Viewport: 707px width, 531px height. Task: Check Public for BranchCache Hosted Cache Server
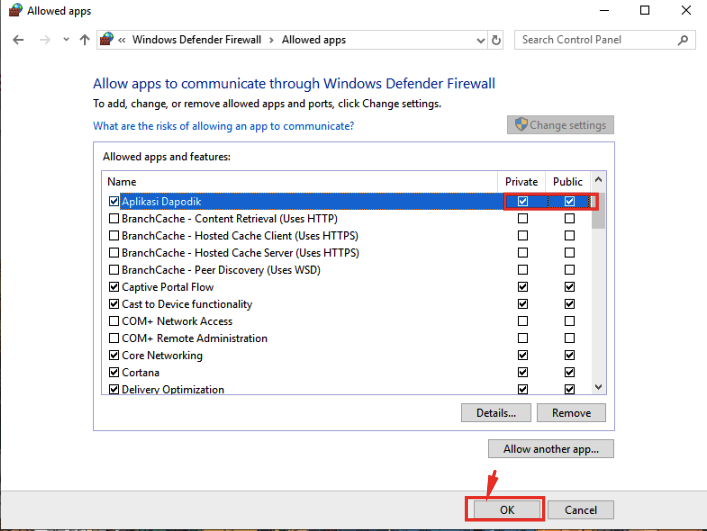(569, 252)
